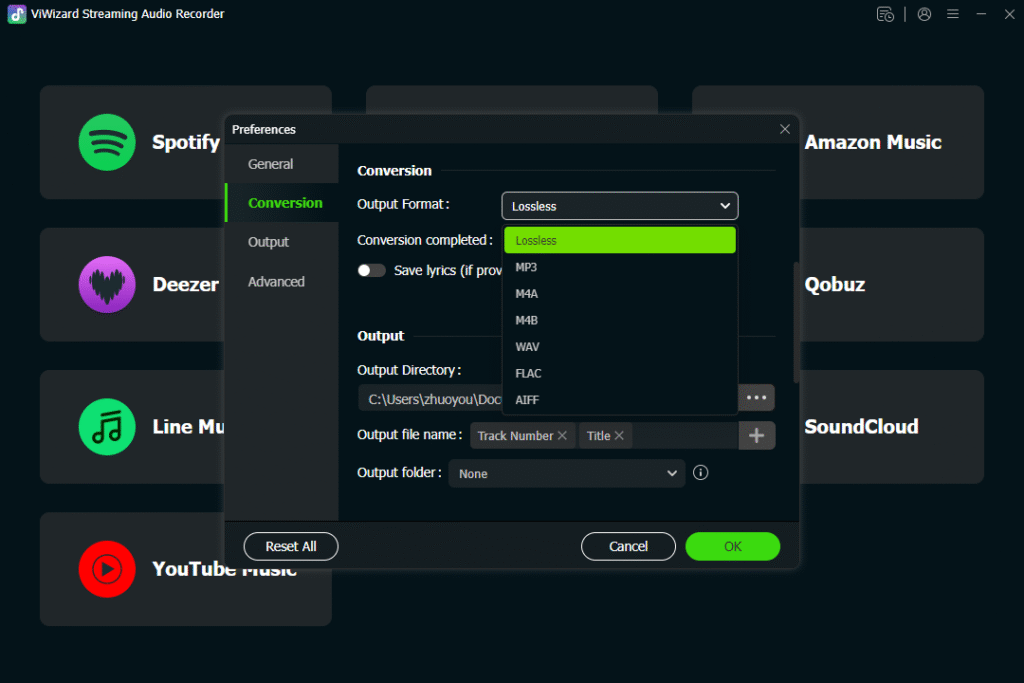Toggle the Save lyrics switch

[372, 270]
